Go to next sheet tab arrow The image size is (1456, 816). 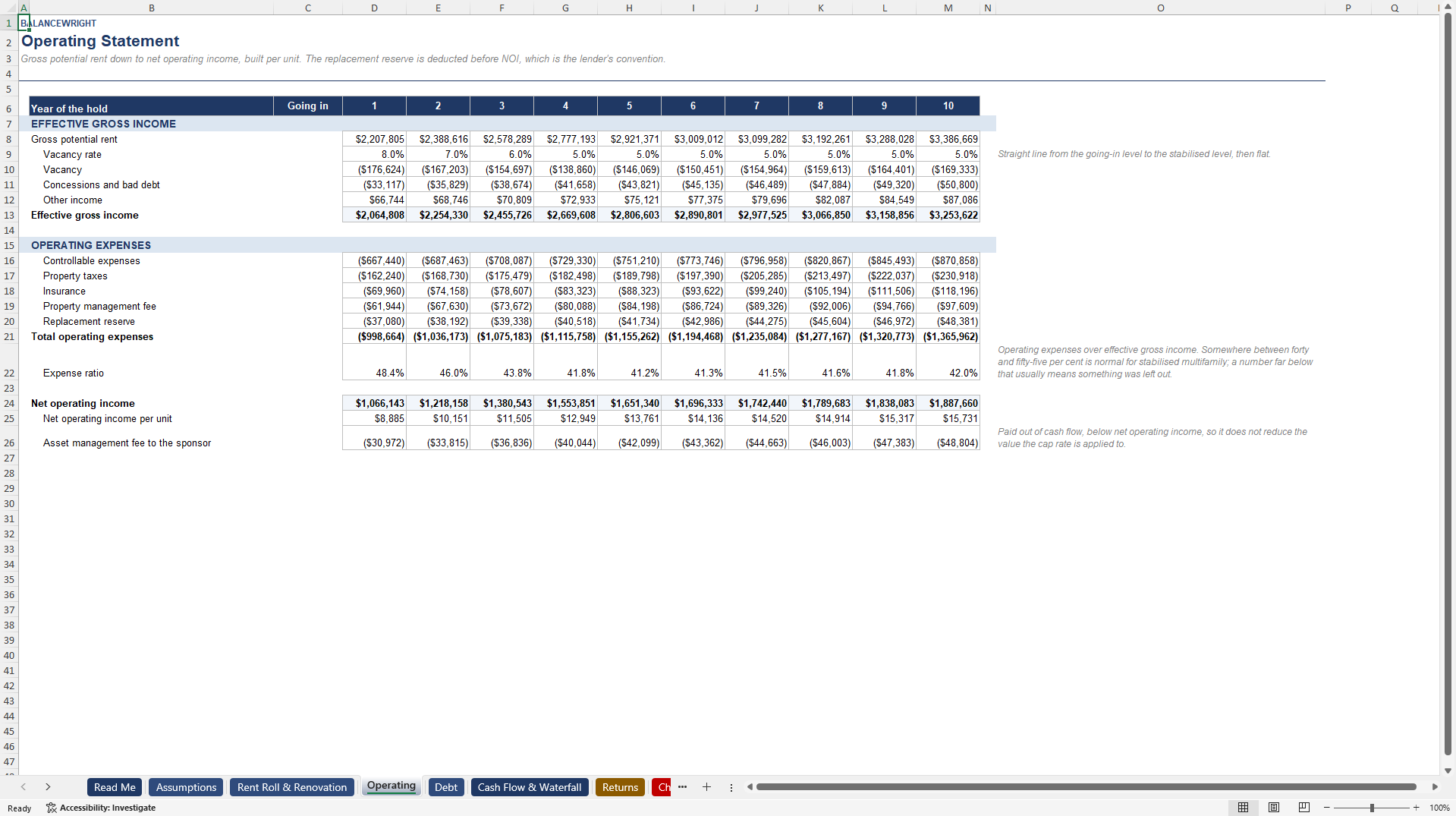[48, 787]
